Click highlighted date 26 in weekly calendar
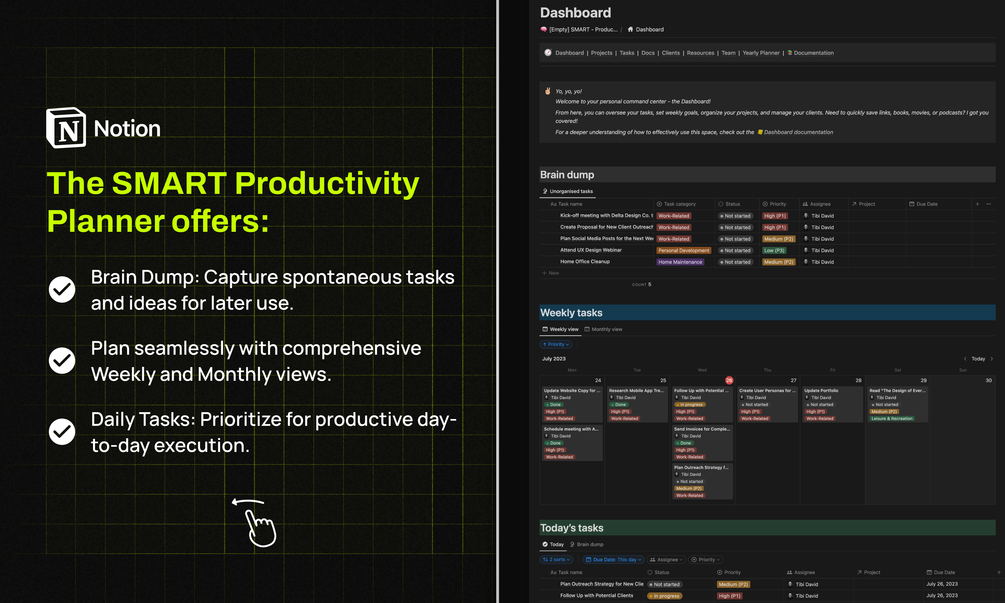This screenshot has width=1005, height=603. pyautogui.click(x=729, y=380)
